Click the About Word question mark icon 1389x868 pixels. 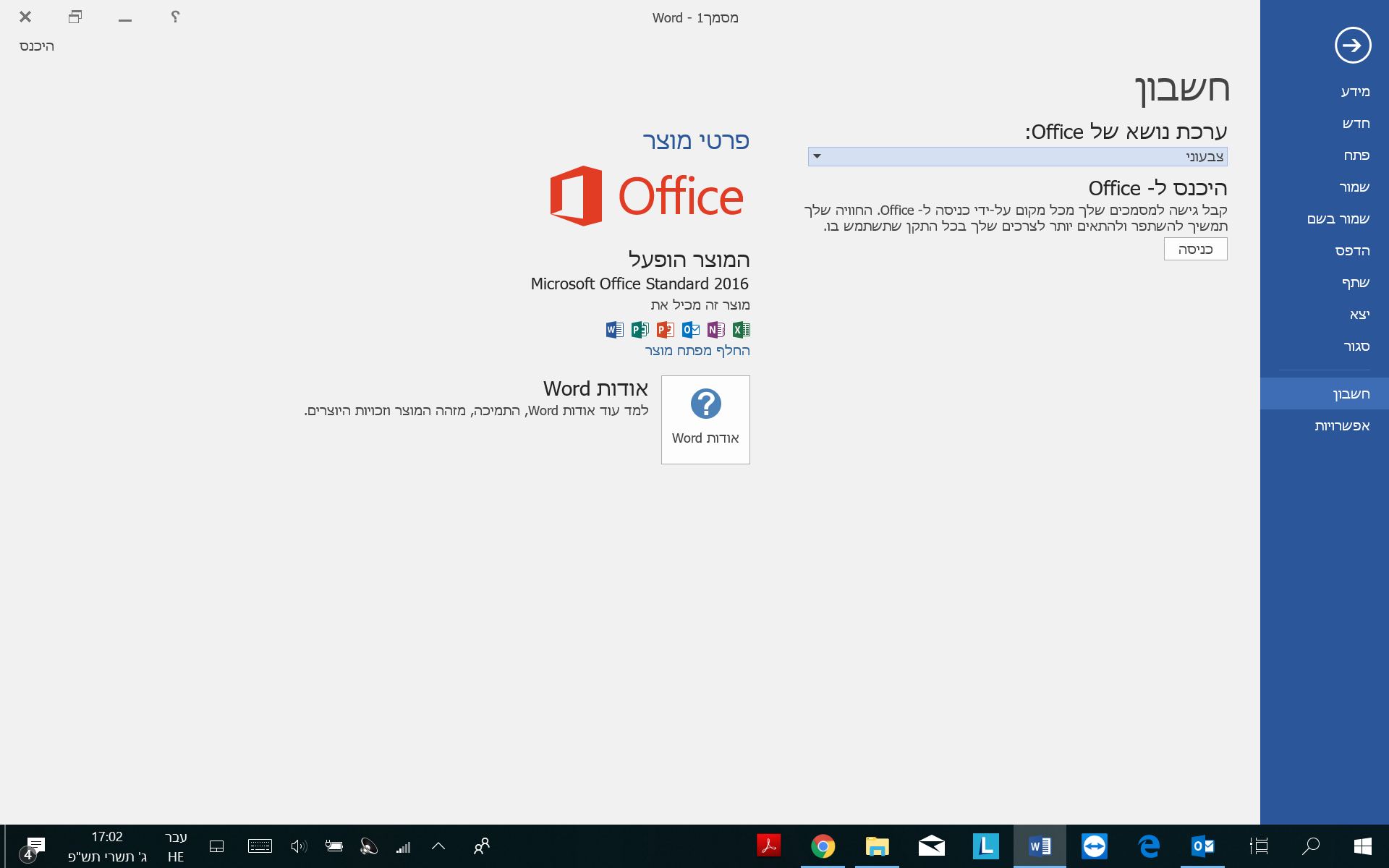click(x=705, y=404)
